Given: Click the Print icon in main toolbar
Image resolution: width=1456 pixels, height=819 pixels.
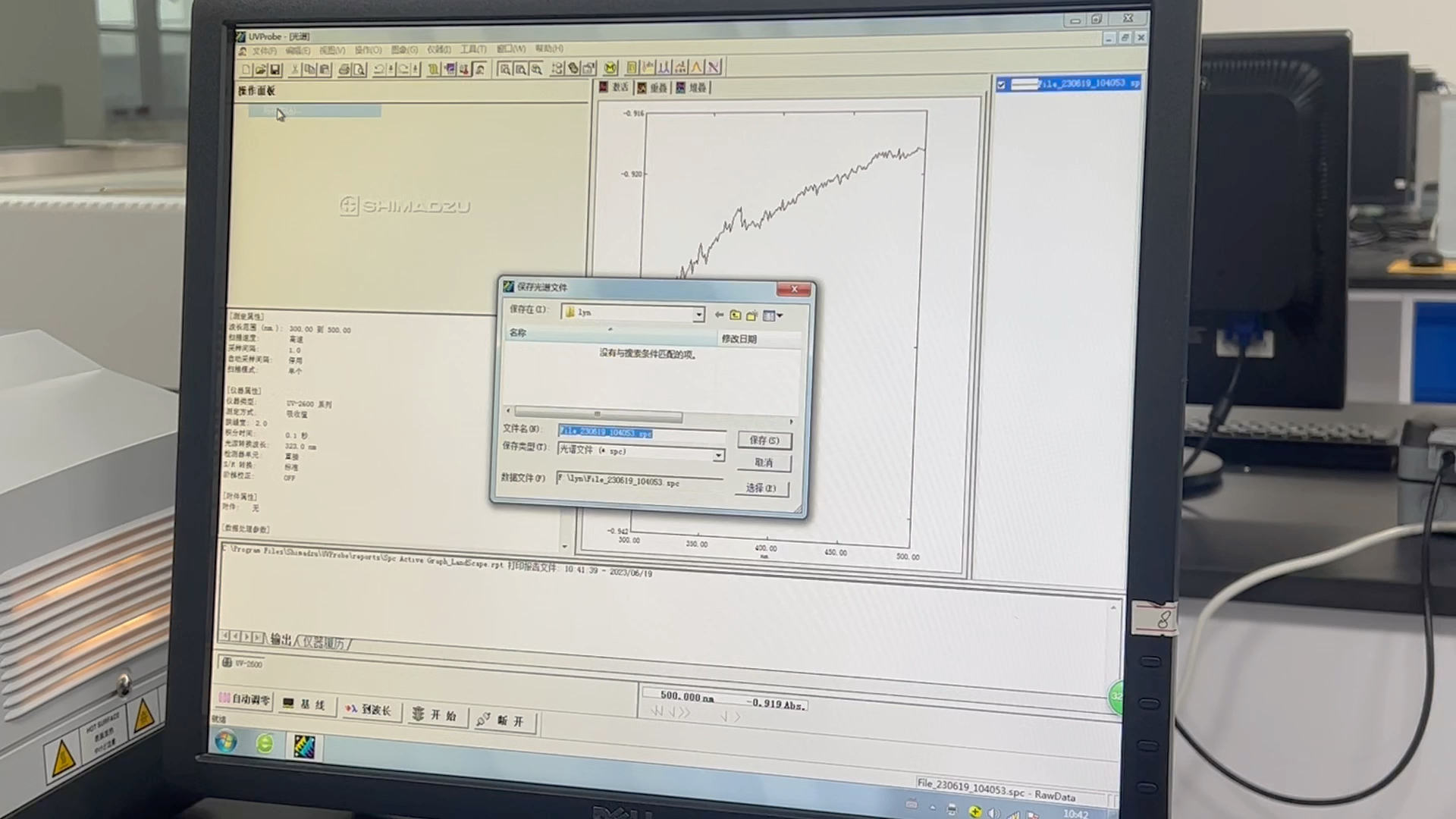Looking at the screenshot, I should coord(344,70).
